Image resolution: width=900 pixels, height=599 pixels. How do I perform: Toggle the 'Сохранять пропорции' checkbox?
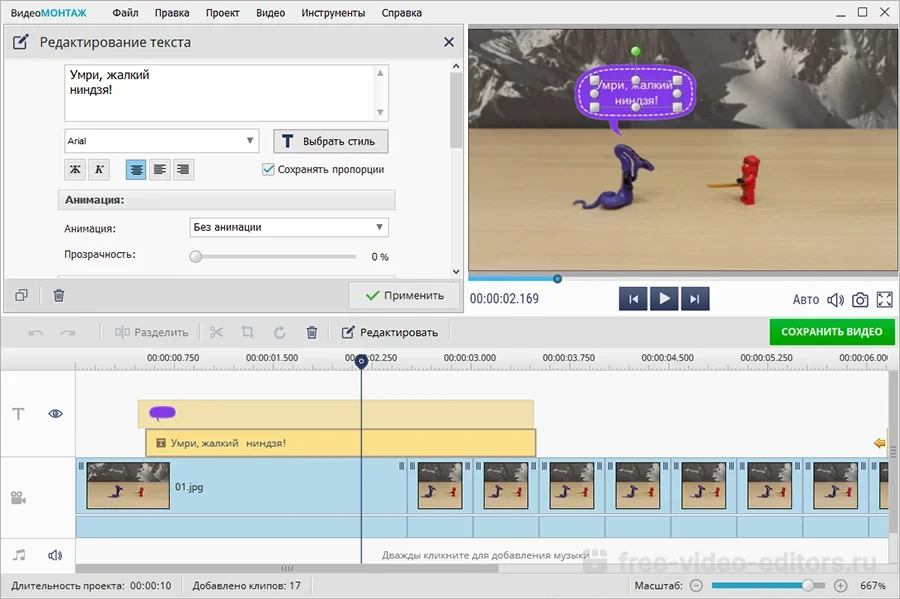point(268,169)
